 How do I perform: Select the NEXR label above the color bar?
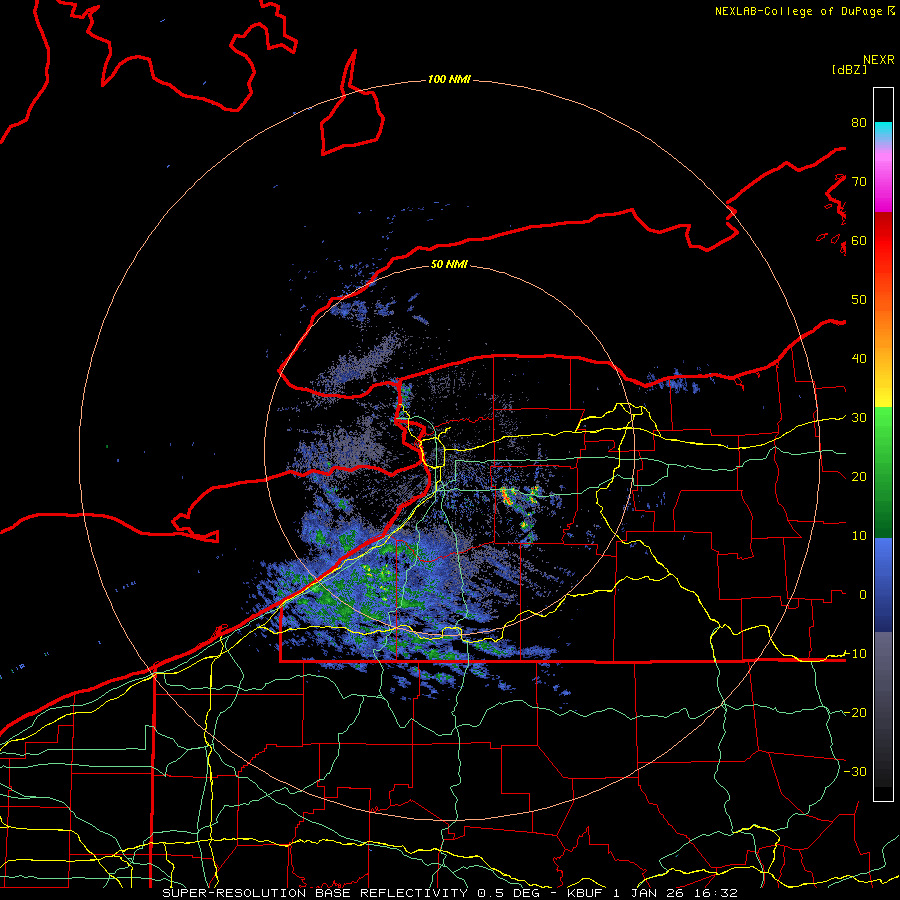point(879,60)
